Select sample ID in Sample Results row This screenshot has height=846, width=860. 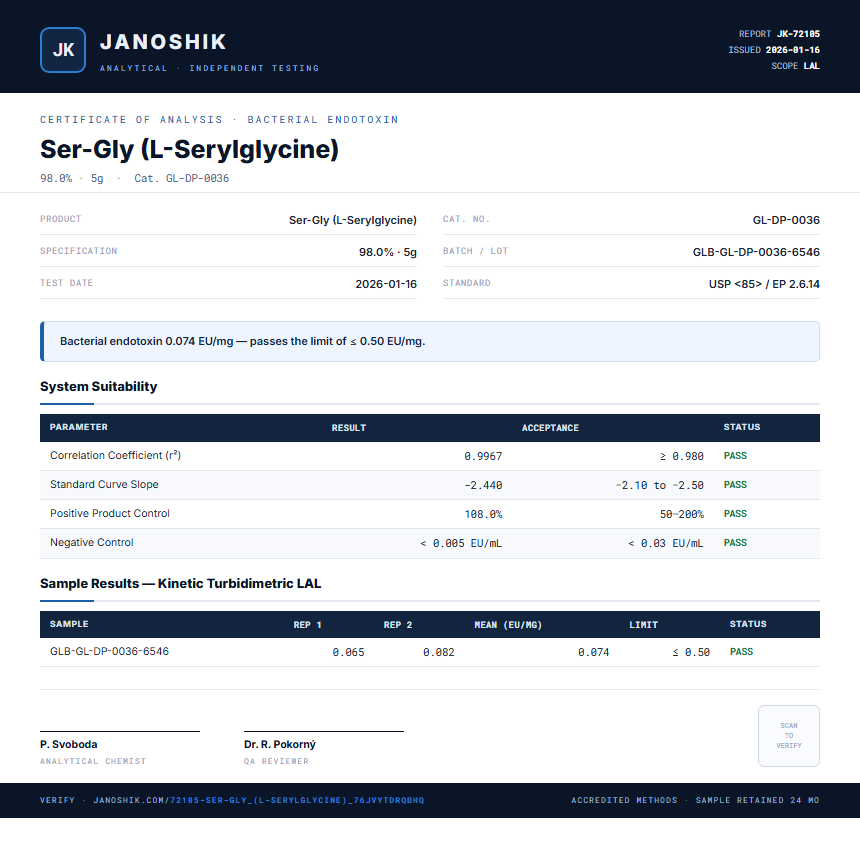(109, 651)
